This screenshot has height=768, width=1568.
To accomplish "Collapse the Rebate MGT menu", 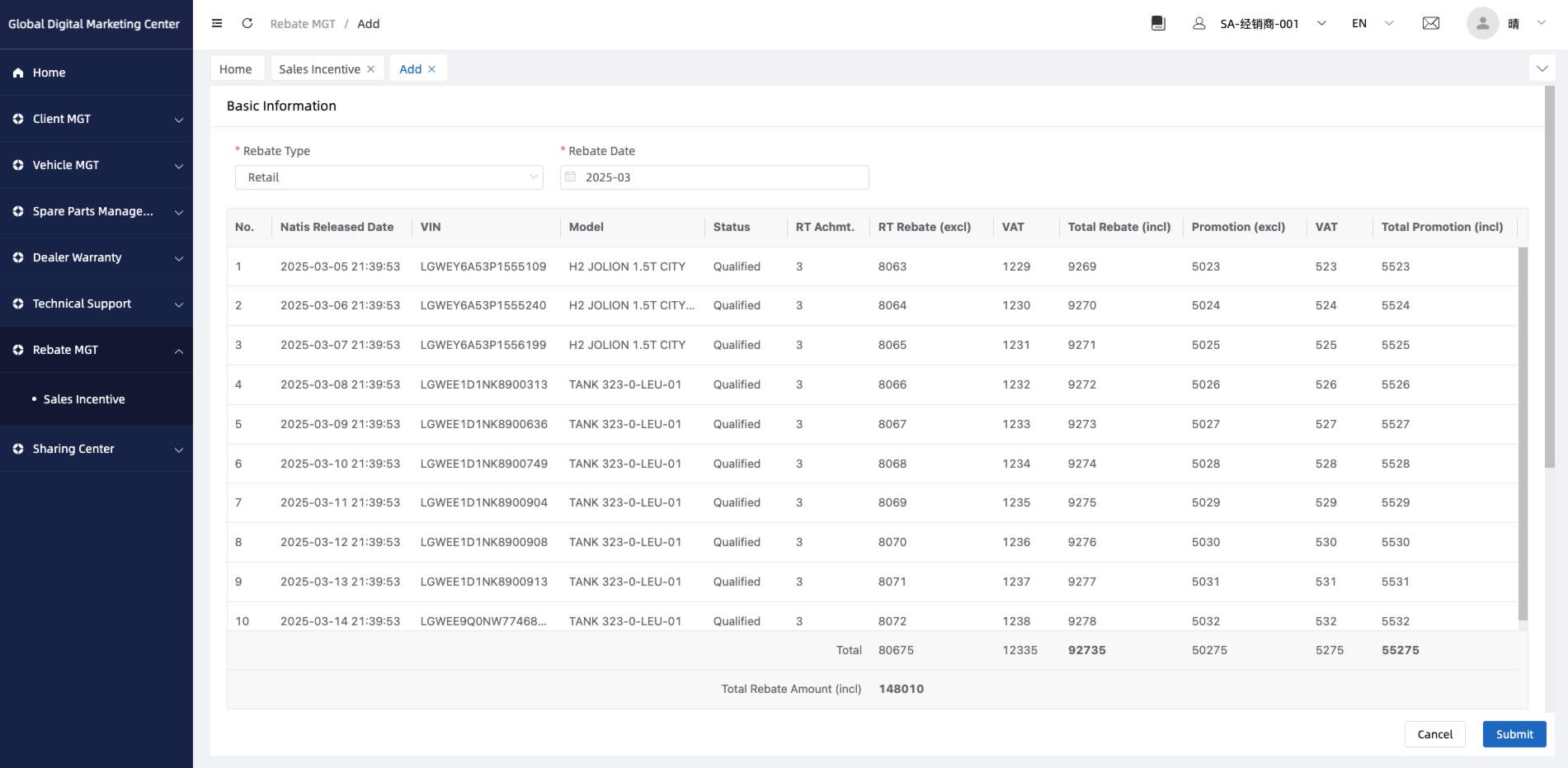I will [97, 350].
